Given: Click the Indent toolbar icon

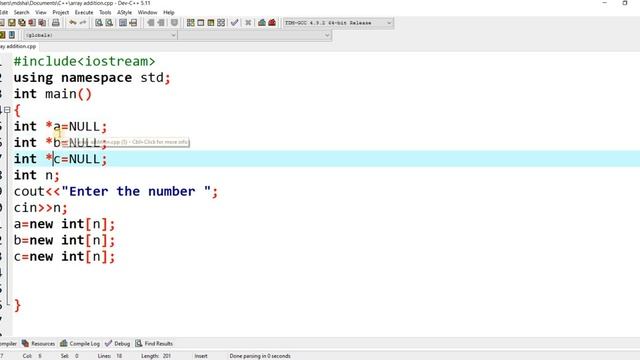Looking at the screenshot, I should click(x=151, y=23).
